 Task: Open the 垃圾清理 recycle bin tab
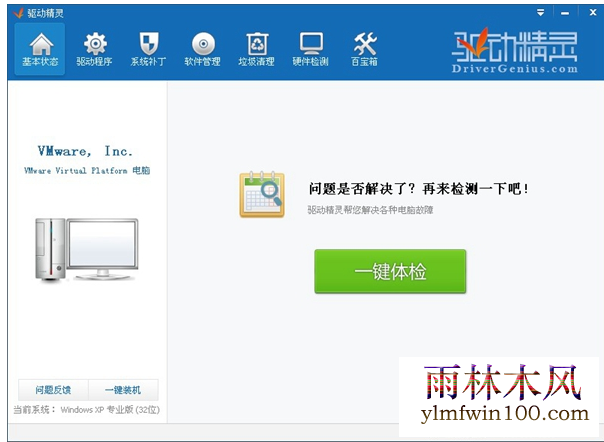257,49
